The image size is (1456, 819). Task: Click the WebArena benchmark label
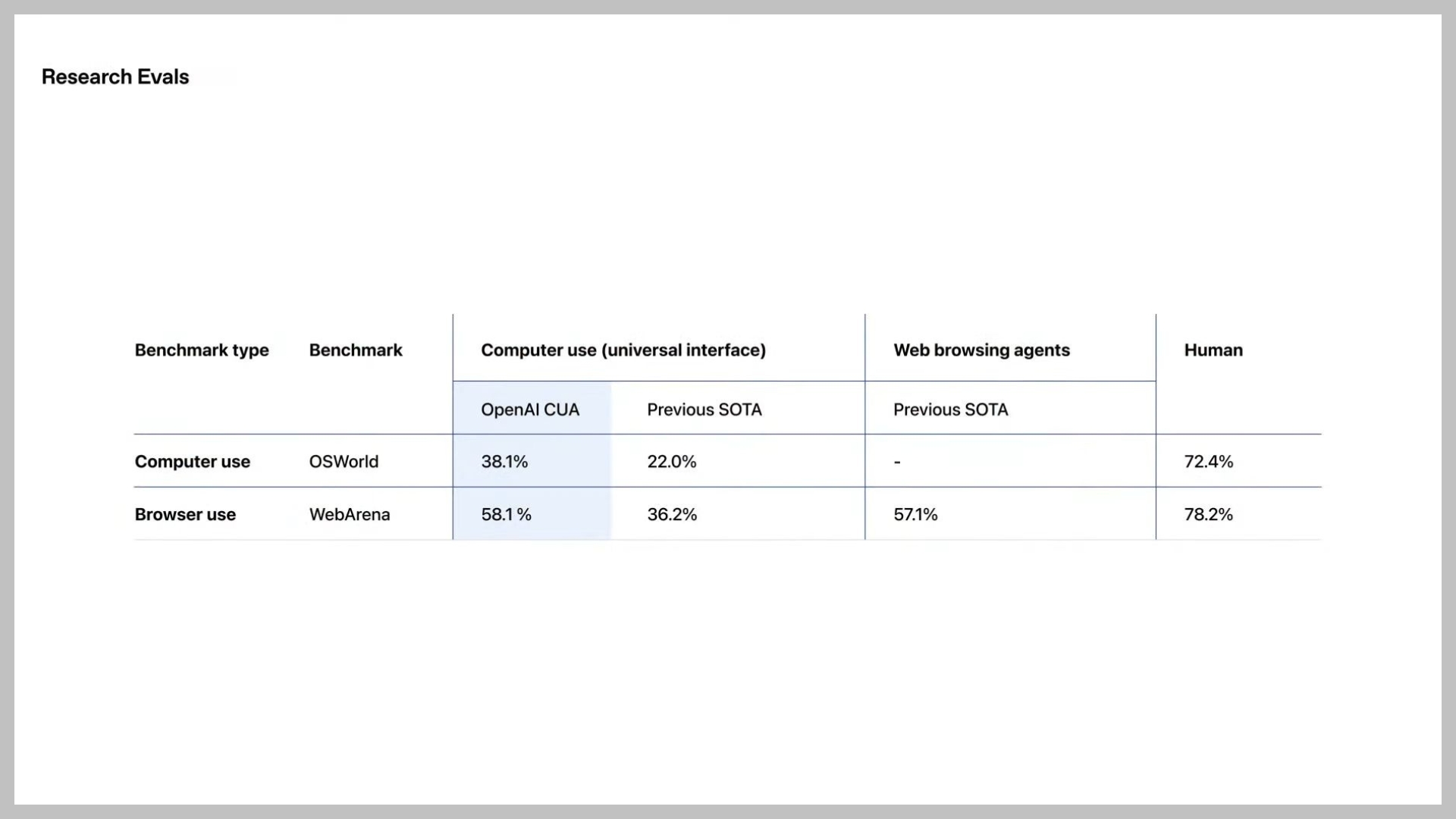pyautogui.click(x=349, y=513)
